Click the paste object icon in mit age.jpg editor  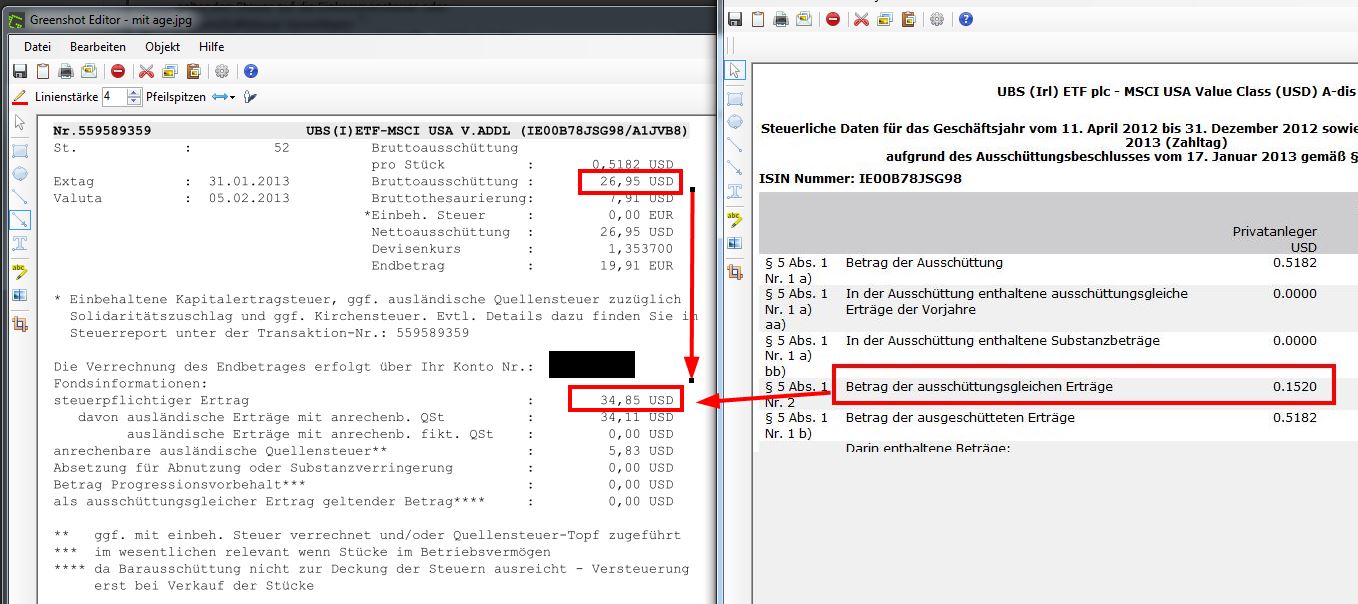[194, 71]
